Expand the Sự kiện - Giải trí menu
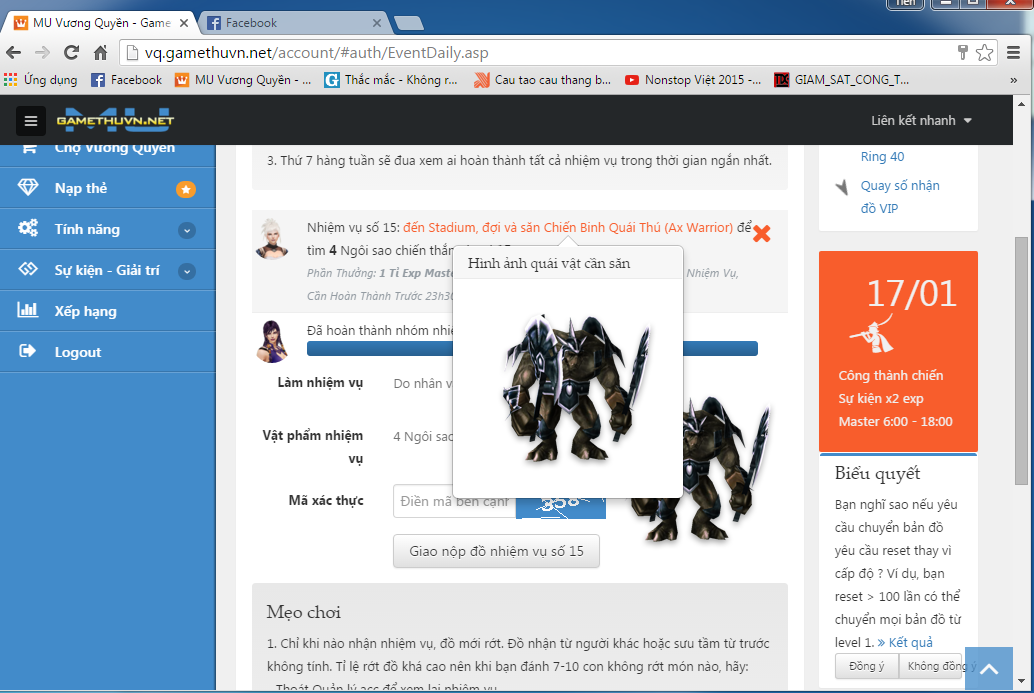 (186, 271)
